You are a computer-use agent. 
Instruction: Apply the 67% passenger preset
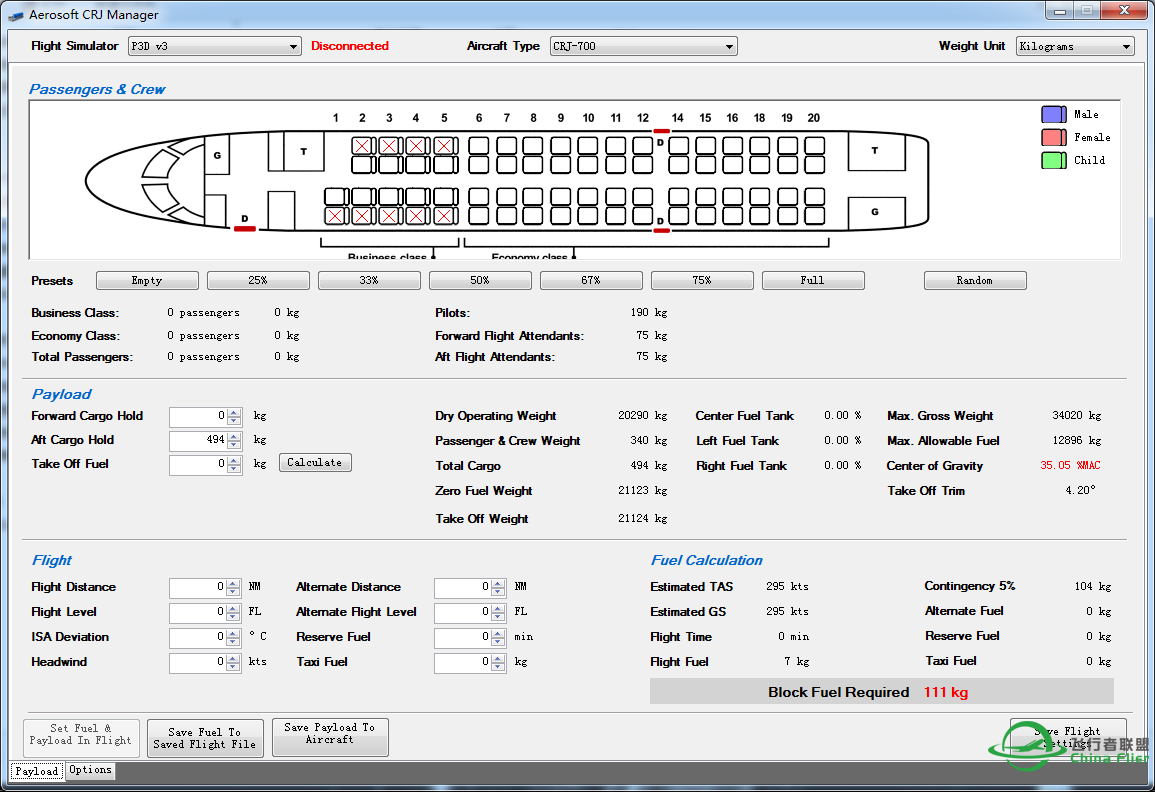[591, 281]
